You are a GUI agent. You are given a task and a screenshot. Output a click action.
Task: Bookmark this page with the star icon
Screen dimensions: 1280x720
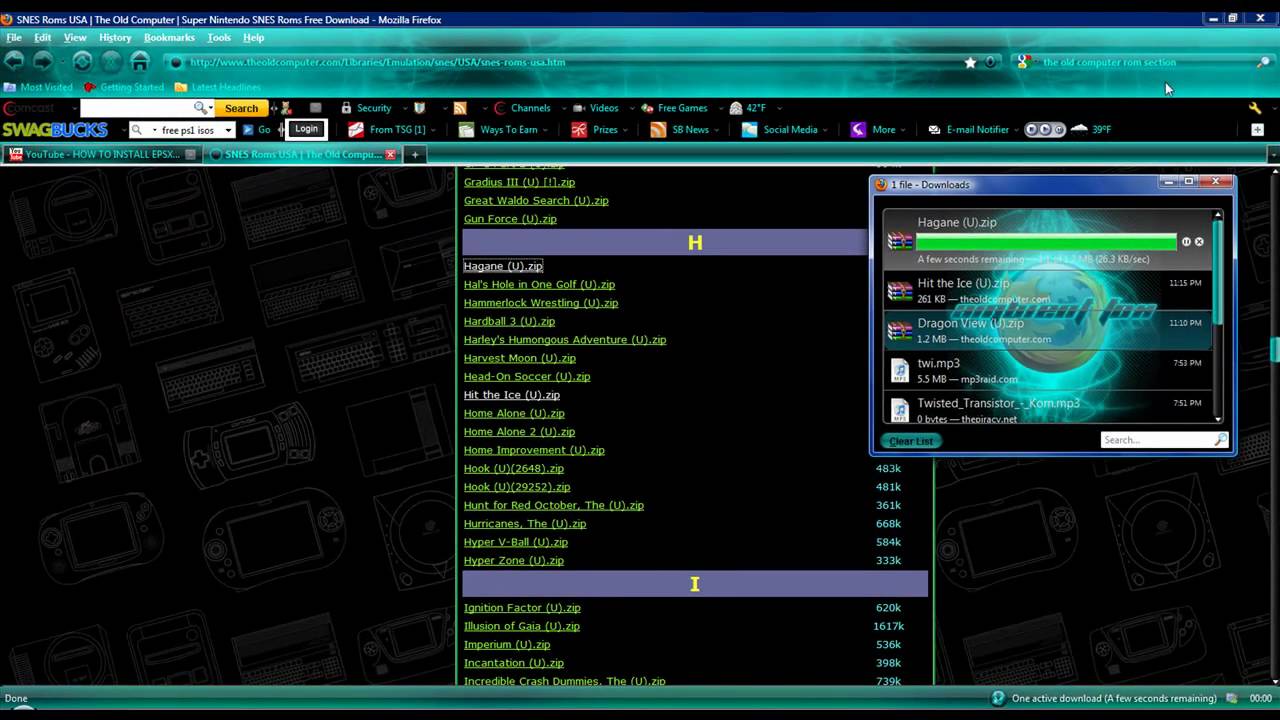(x=970, y=62)
